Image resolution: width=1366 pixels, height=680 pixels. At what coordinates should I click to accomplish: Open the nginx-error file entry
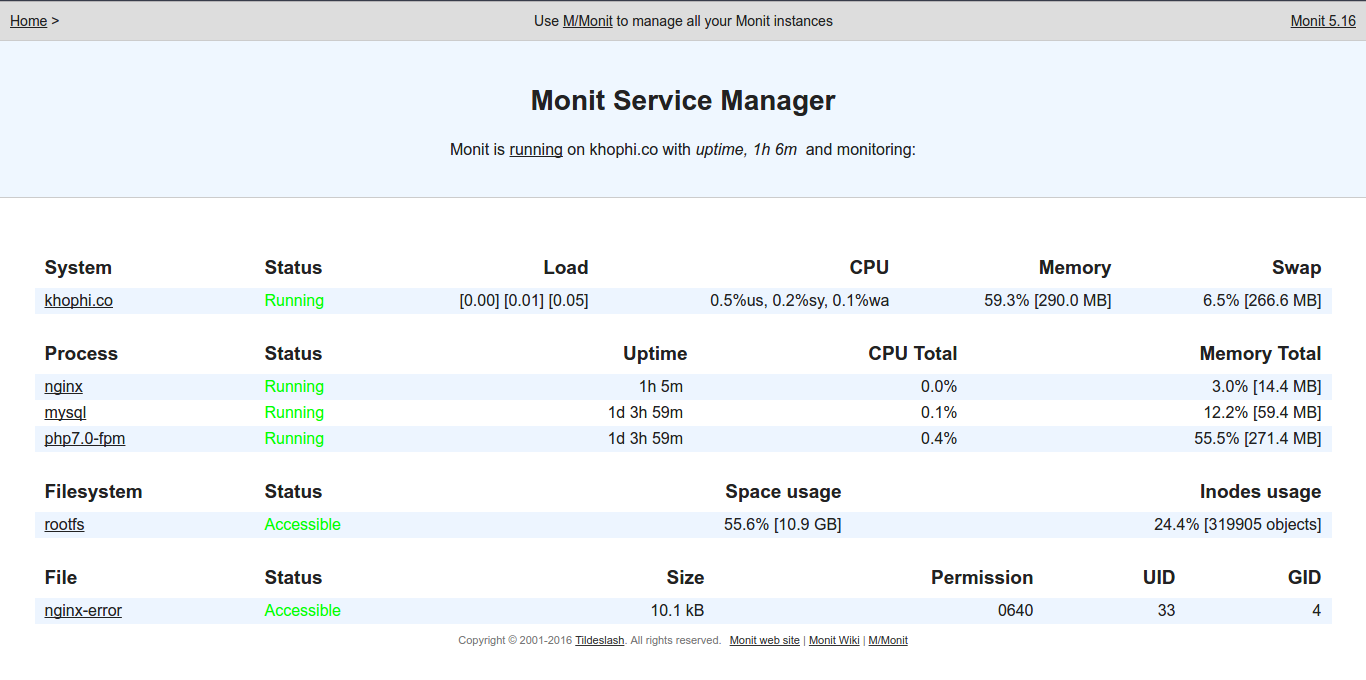point(83,611)
